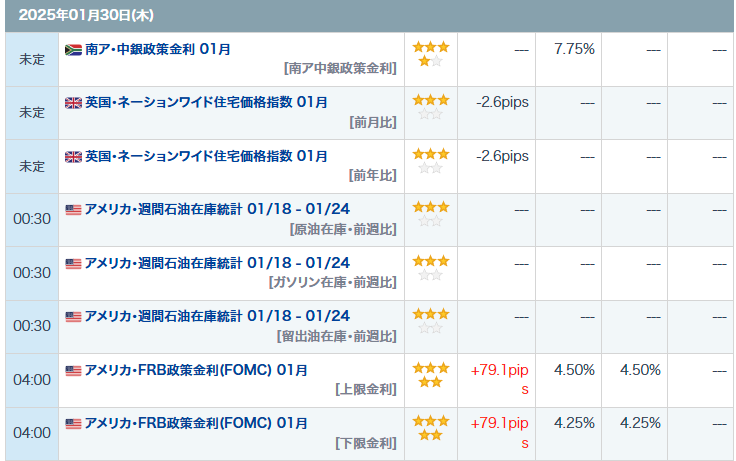736x461 pixels.
Task: Open the 週間石油在庫統計 link in the 留出油在庫 row
Action: click(217, 316)
